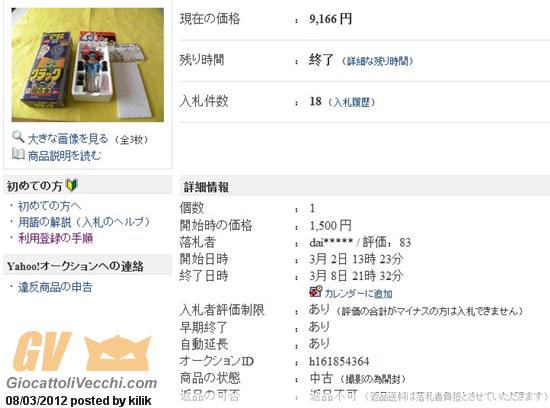Viewport: 550px width, 408px height.
Task: Open 商品説明を読む link
Action: pyautogui.click(x=65, y=155)
